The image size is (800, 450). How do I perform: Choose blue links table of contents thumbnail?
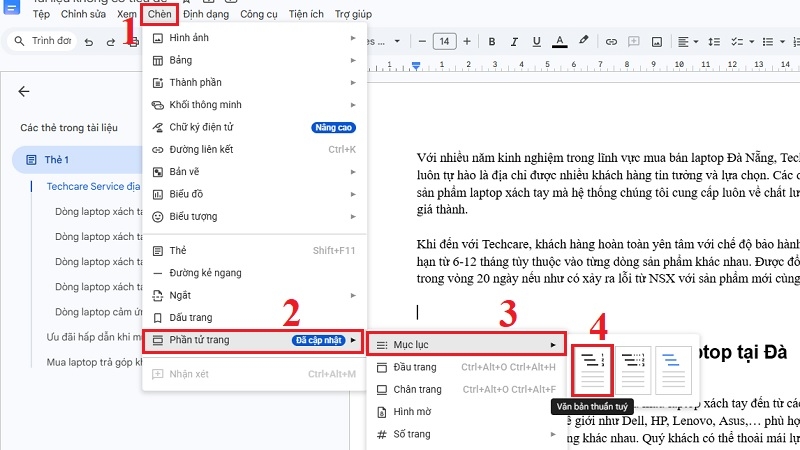click(673, 370)
